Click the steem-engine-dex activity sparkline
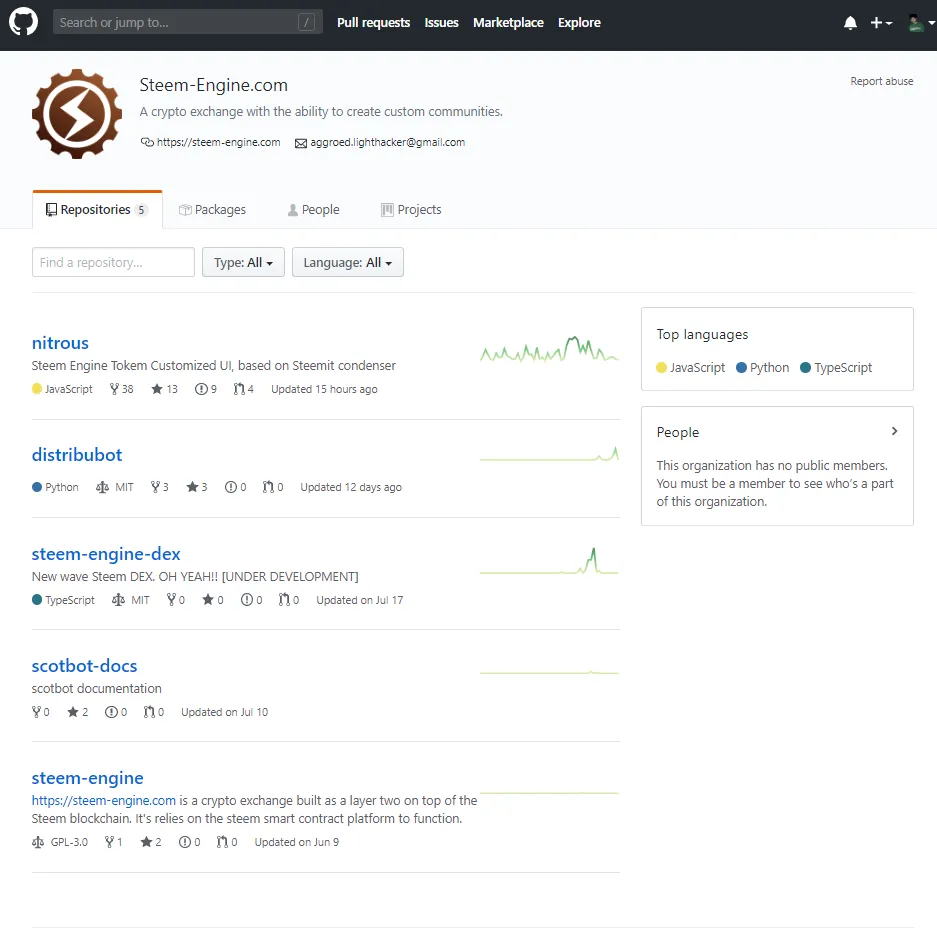Screen dimensions: 937x943 549,561
